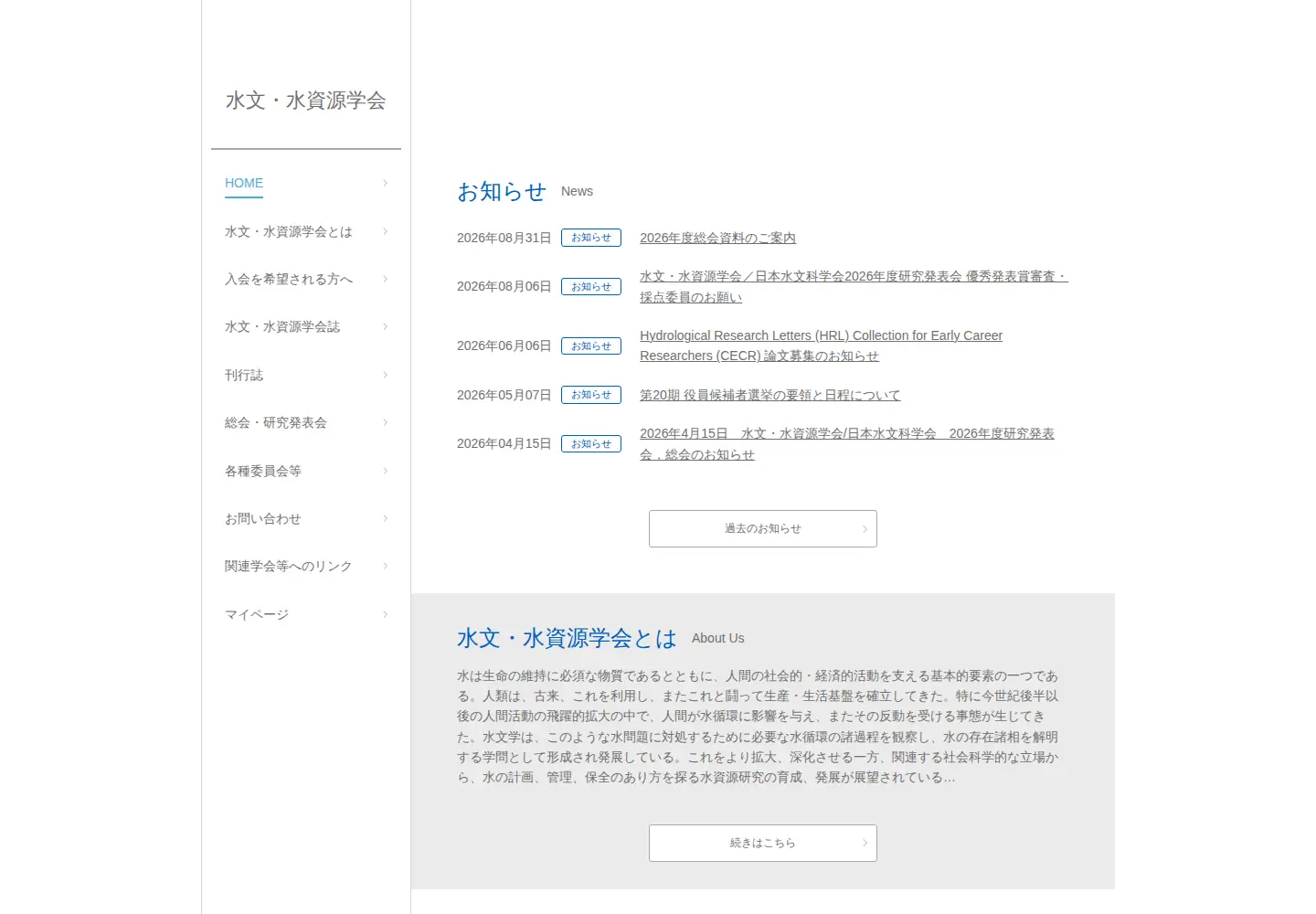
Task: Click the 水文・水資源学会 site title
Action: click(306, 101)
